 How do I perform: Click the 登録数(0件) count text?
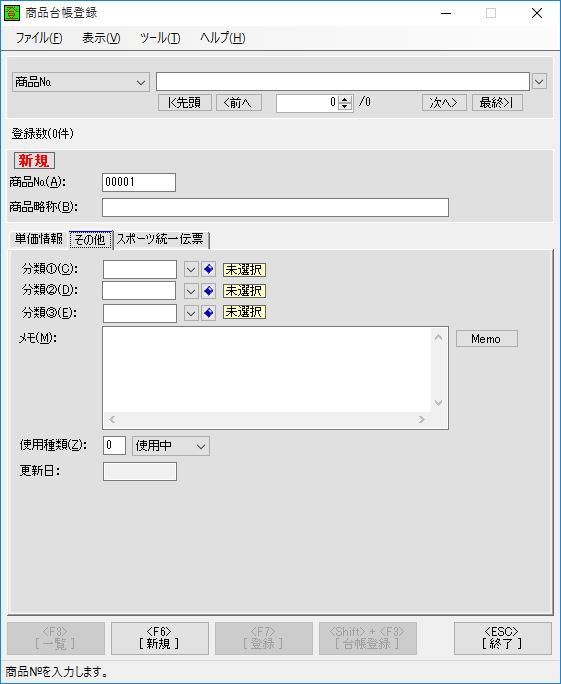(43, 133)
